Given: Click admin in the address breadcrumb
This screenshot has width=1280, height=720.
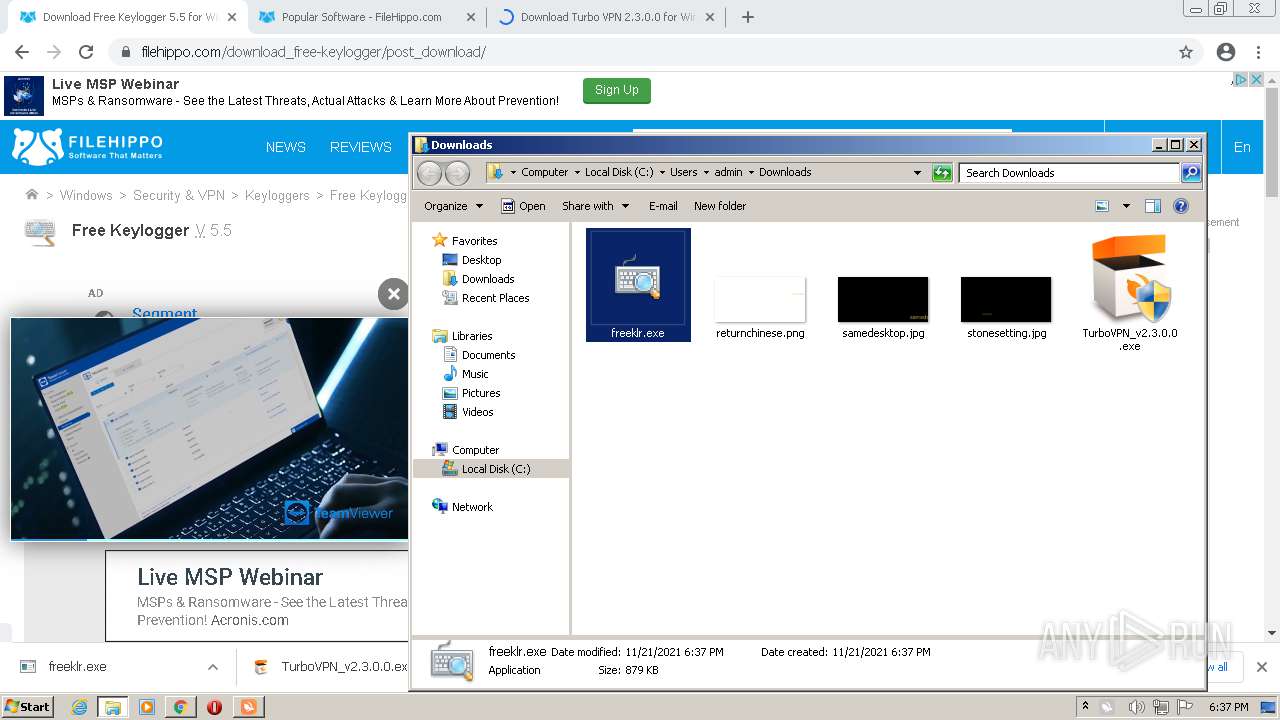Looking at the screenshot, I should pyautogui.click(x=728, y=172).
